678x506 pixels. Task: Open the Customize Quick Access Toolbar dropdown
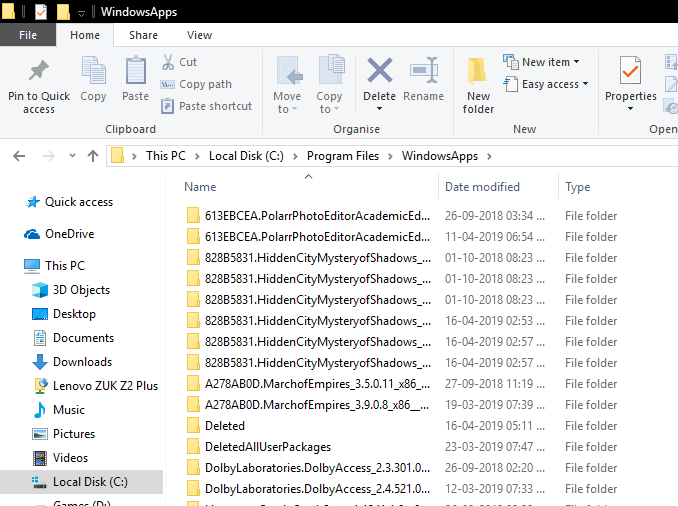[81, 13]
